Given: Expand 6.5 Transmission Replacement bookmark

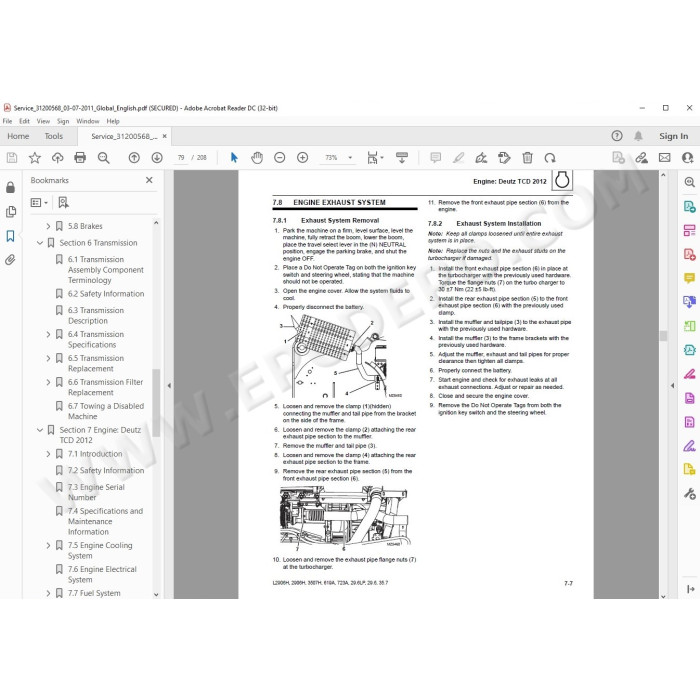Looking at the screenshot, I should 48,358.
